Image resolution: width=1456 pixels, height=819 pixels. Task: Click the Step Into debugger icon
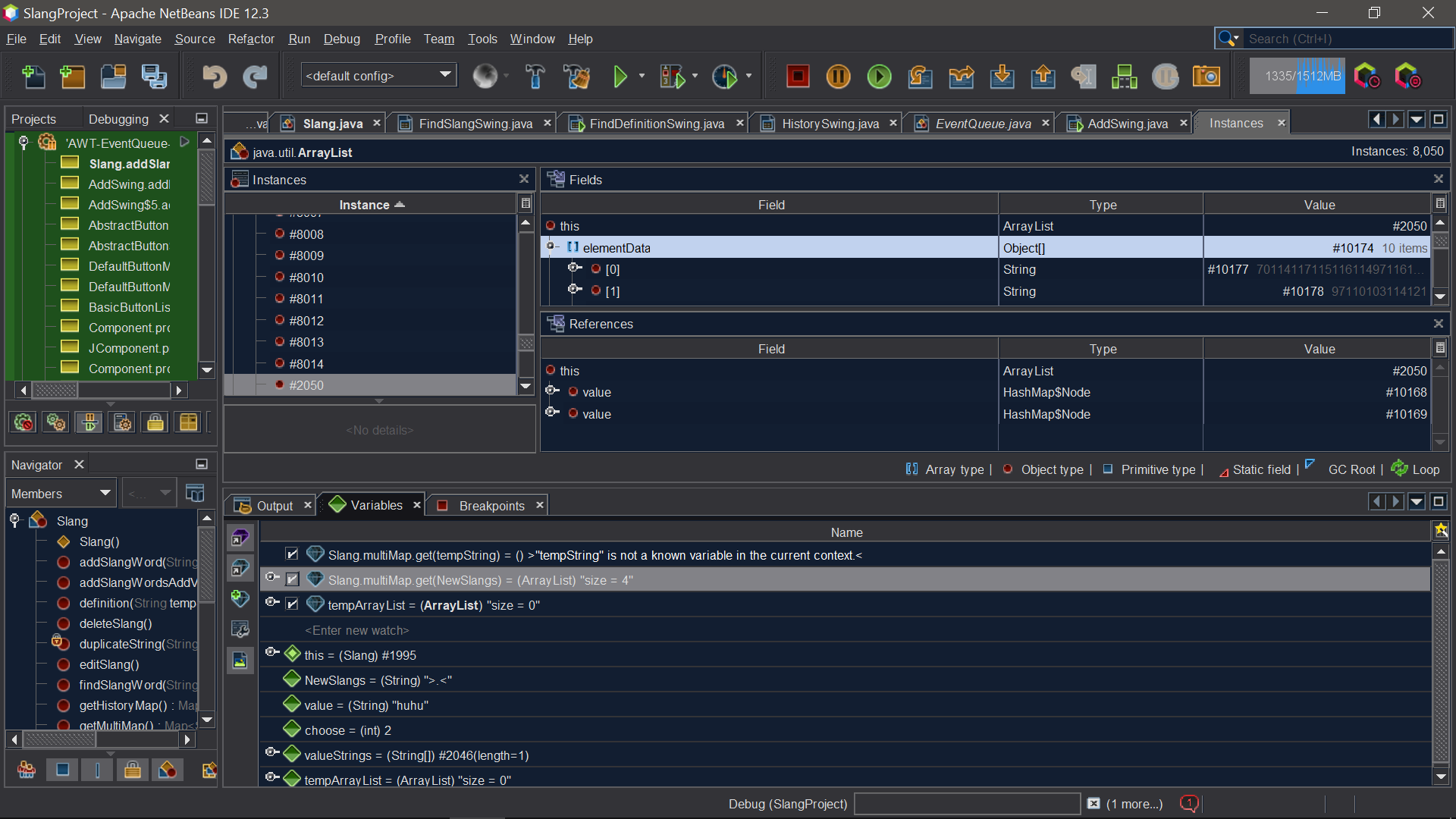pyautogui.click(x=1003, y=77)
